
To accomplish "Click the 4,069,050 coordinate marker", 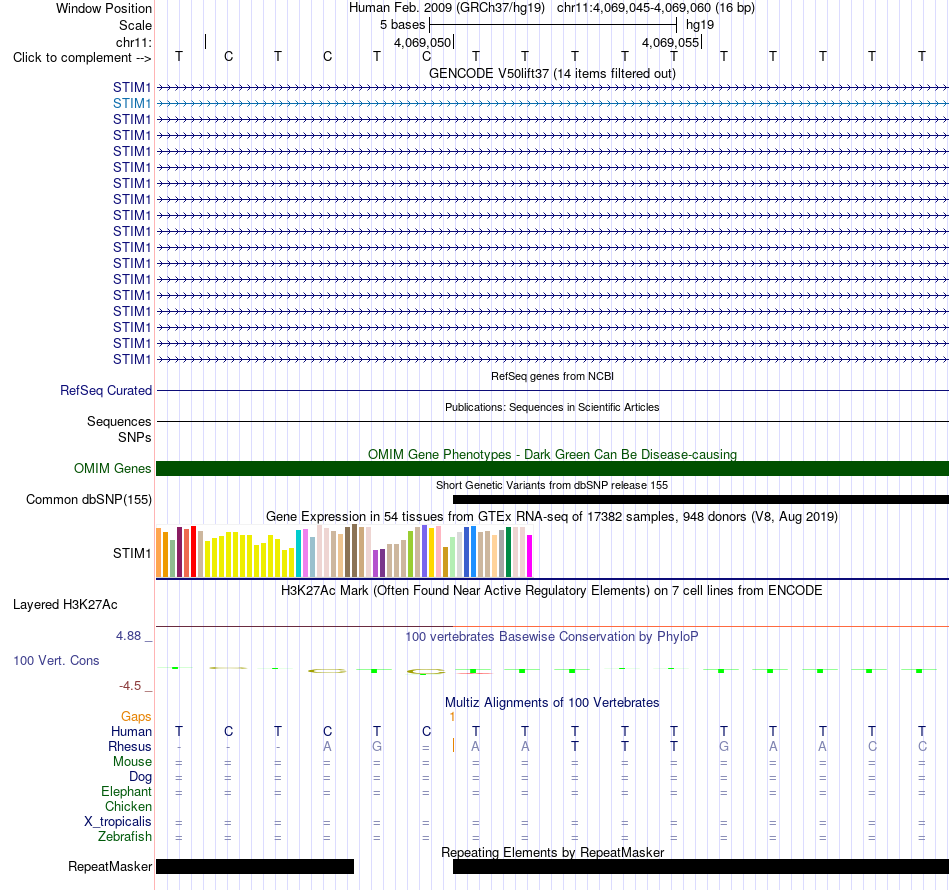I will [x=422, y=42].
